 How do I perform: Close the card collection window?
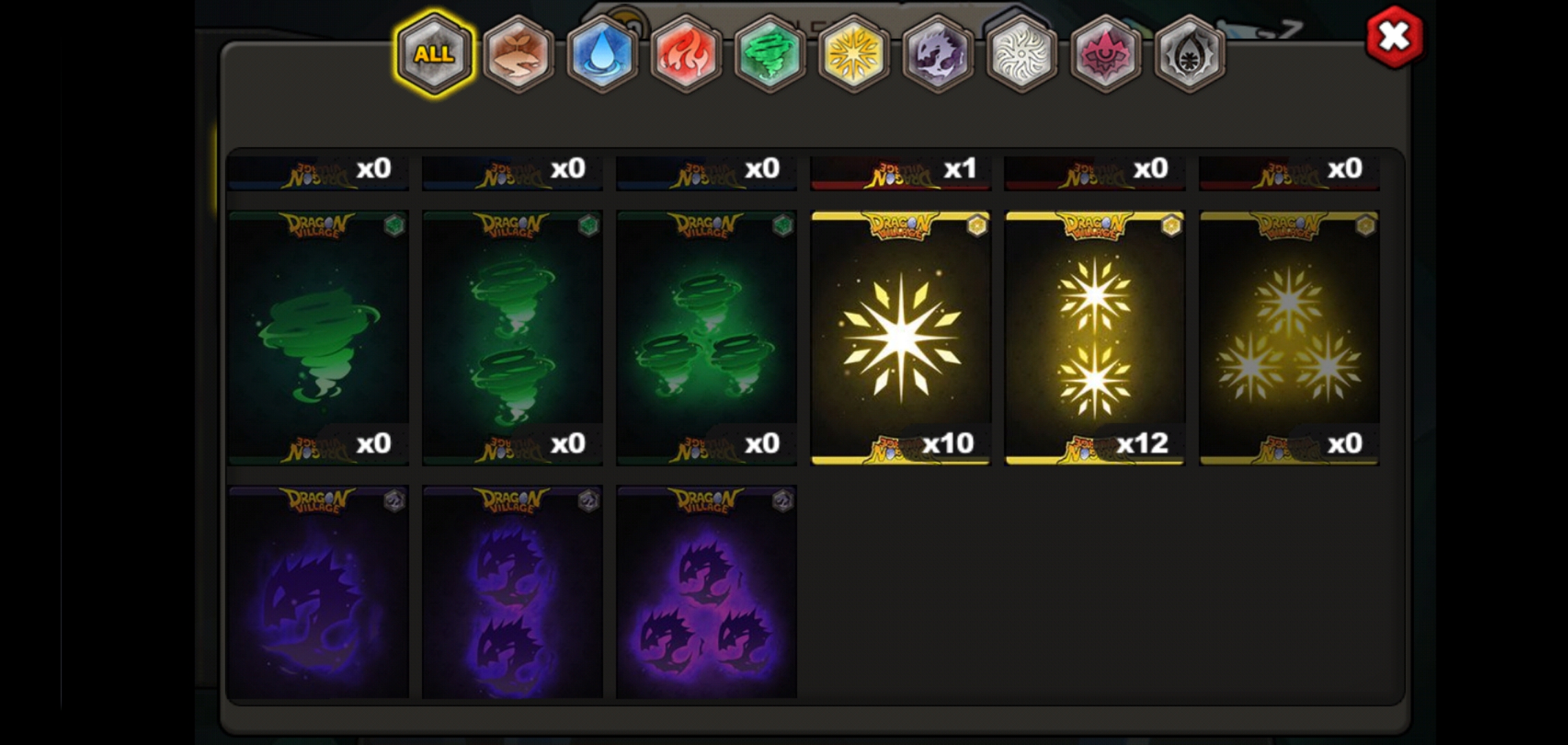coord(1394,36)
